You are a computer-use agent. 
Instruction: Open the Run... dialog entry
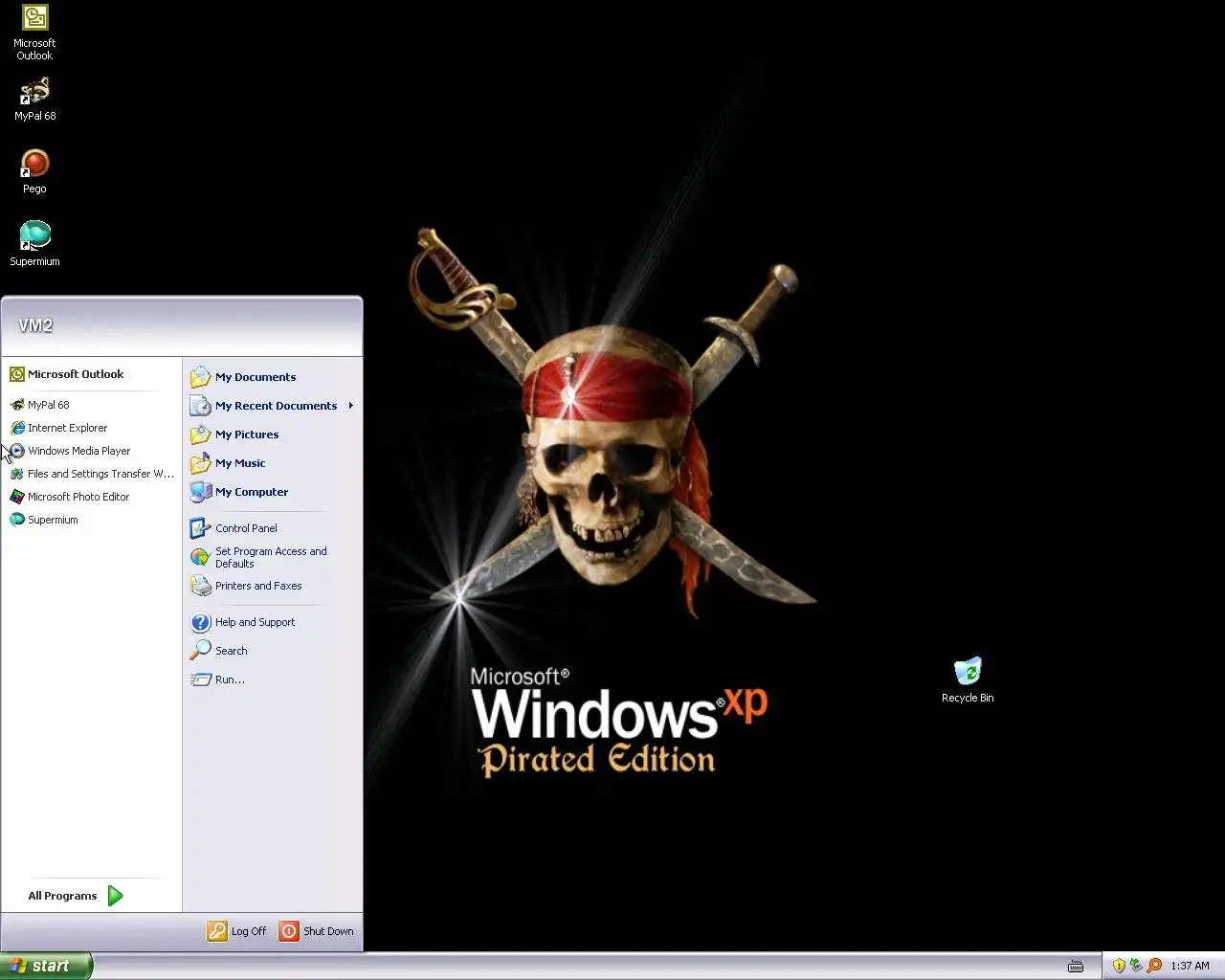point(272,679)
